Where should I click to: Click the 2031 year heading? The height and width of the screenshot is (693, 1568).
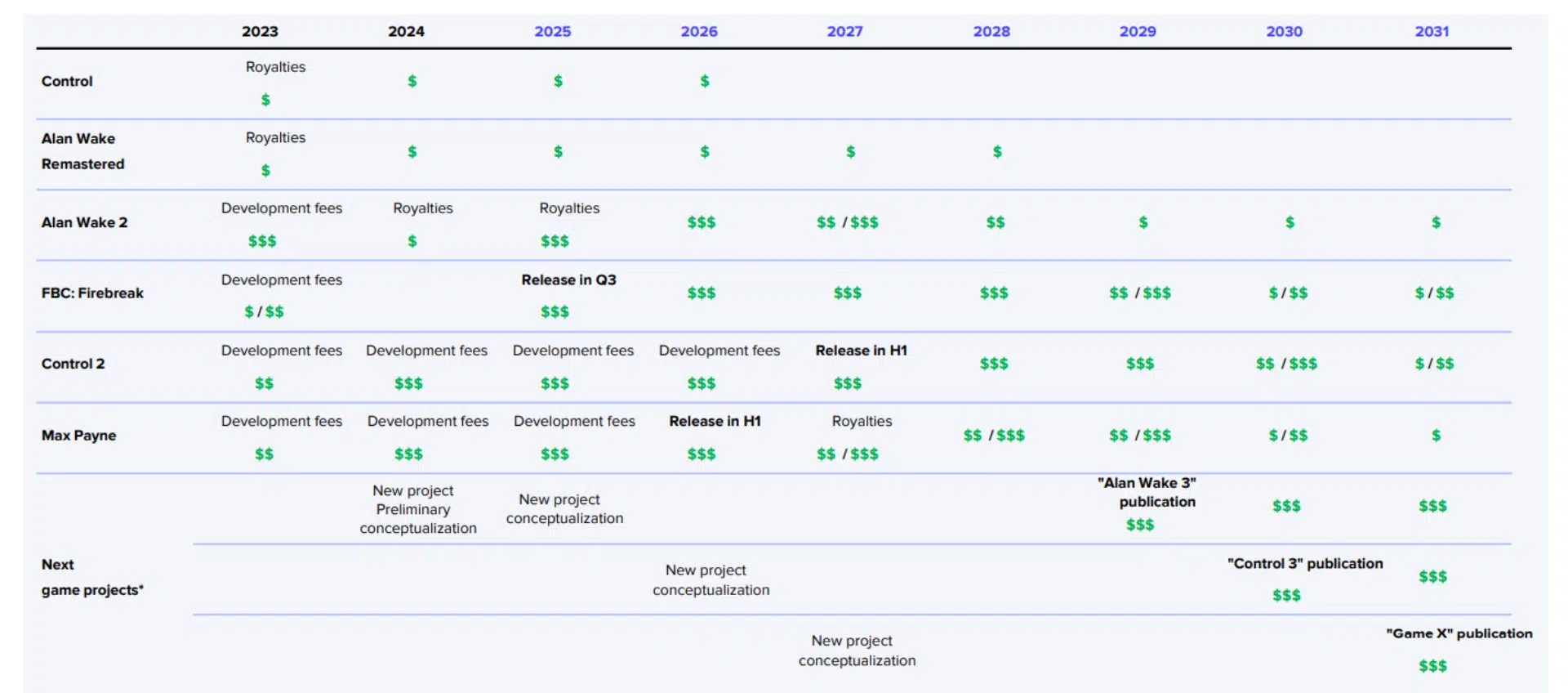[x=1431, y=31]
